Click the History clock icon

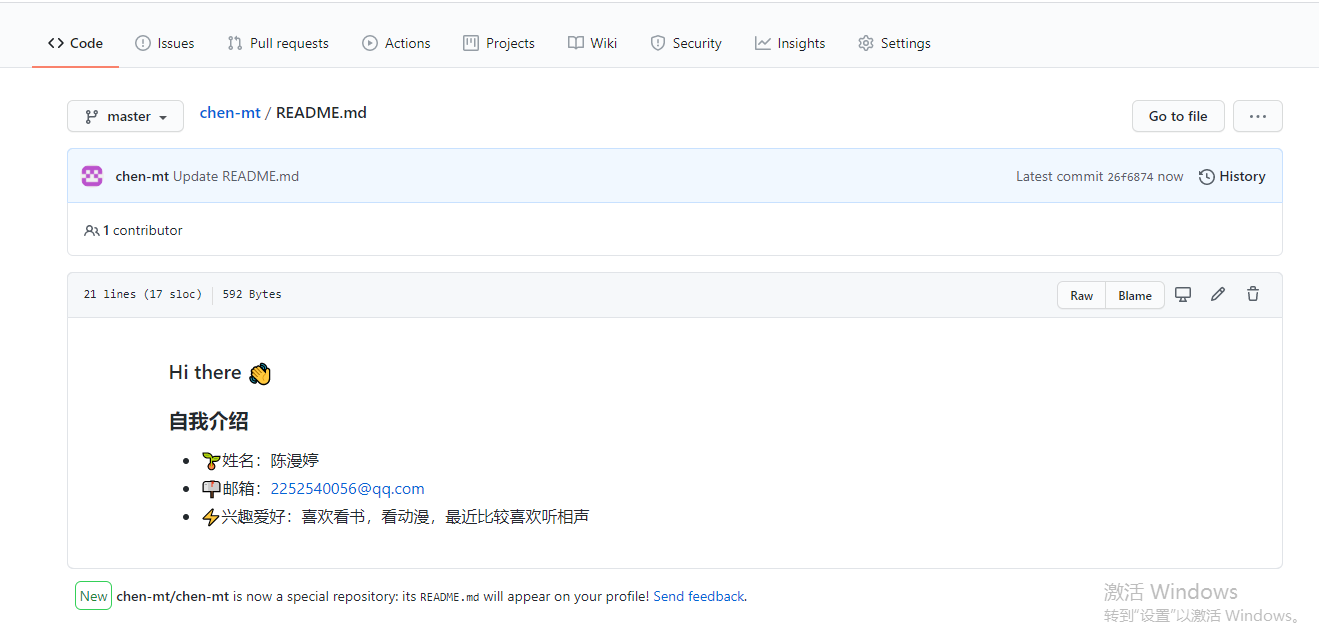pos(1207,177)
